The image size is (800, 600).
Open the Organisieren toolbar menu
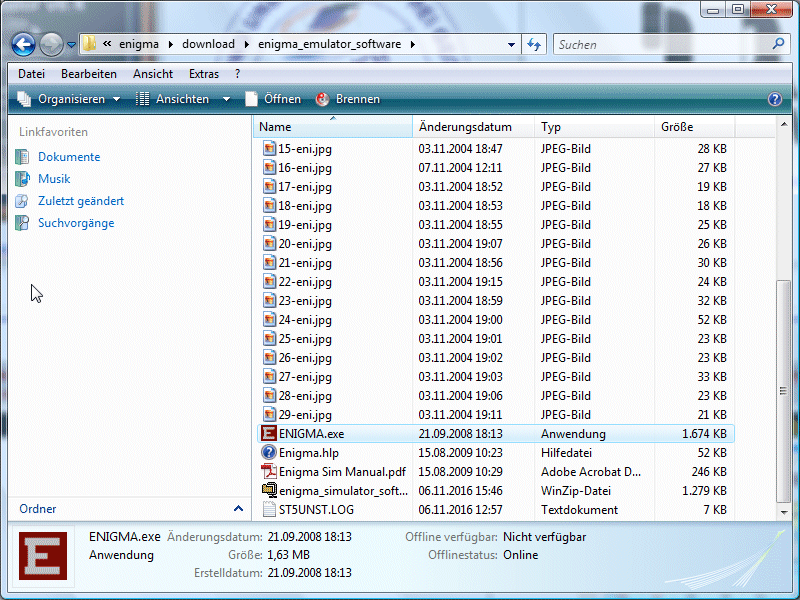(x=69, y=99)
